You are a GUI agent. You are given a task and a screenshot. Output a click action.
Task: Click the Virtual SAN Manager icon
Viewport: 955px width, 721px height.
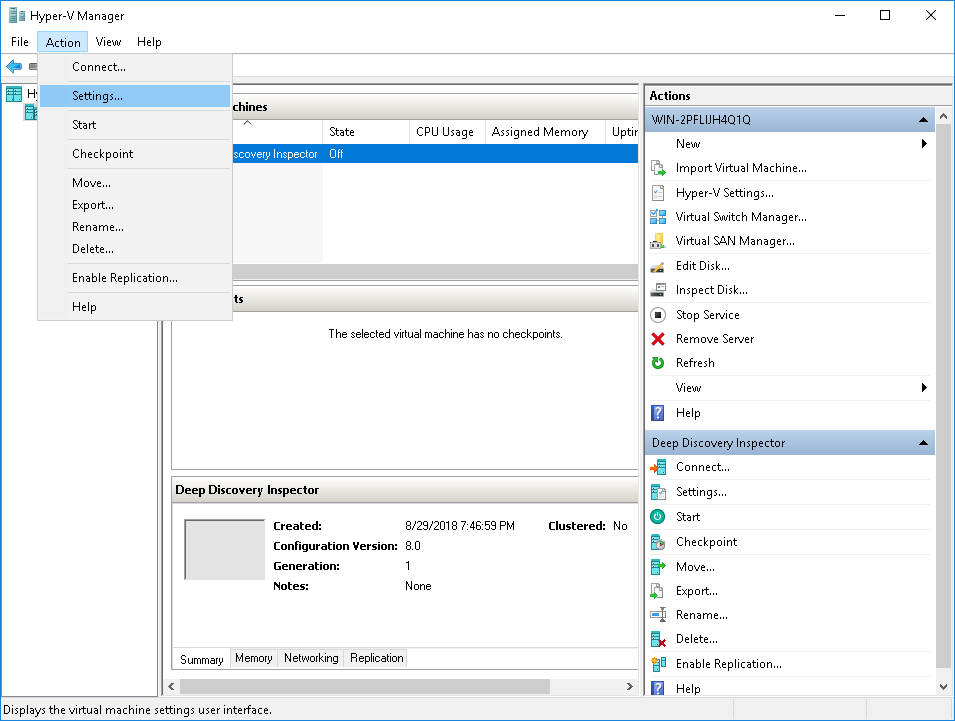pyautogui.click(x=657, y=241)
